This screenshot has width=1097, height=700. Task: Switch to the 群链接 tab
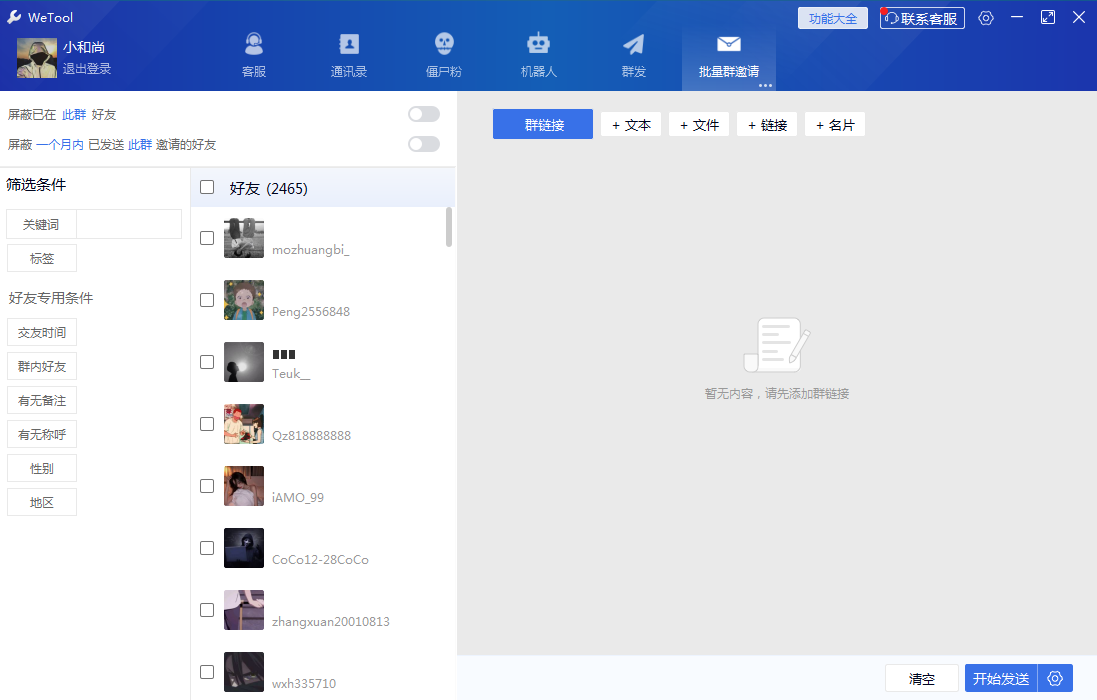pos(542,124)
